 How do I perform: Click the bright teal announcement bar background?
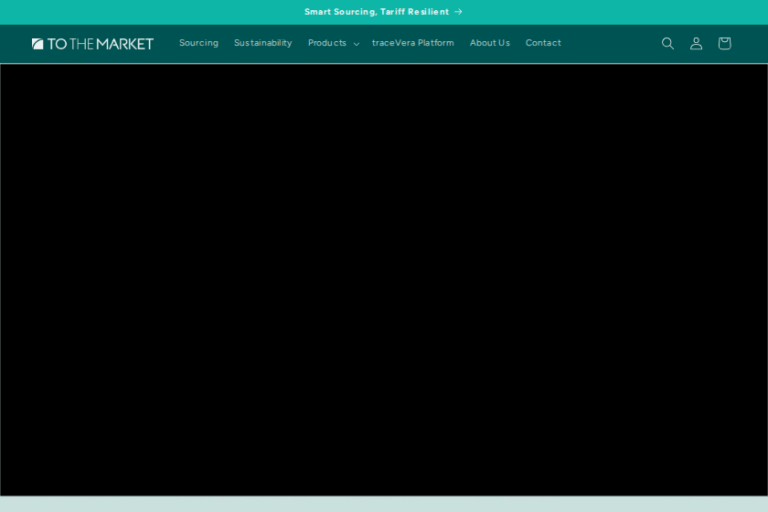[150, 12]
